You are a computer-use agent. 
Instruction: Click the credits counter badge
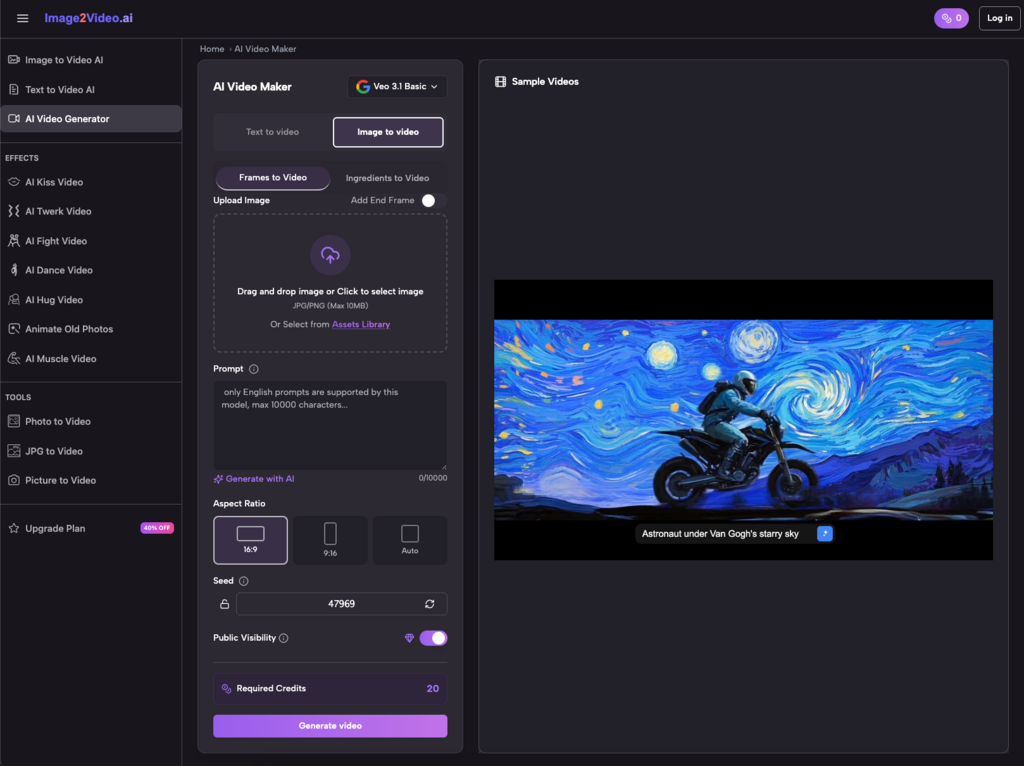tap(951, 18)
